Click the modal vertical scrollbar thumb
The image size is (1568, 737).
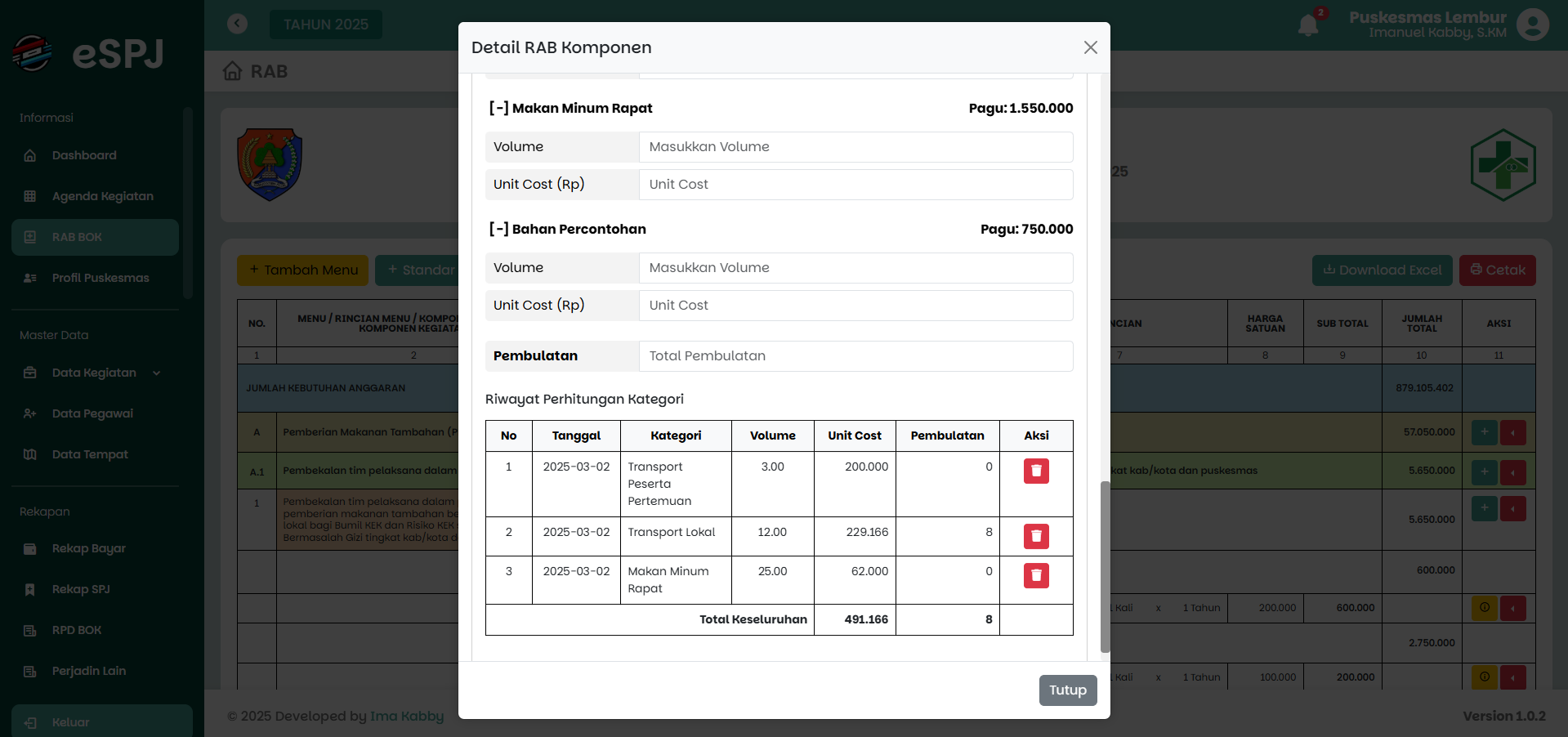[x=1106, y=566]
